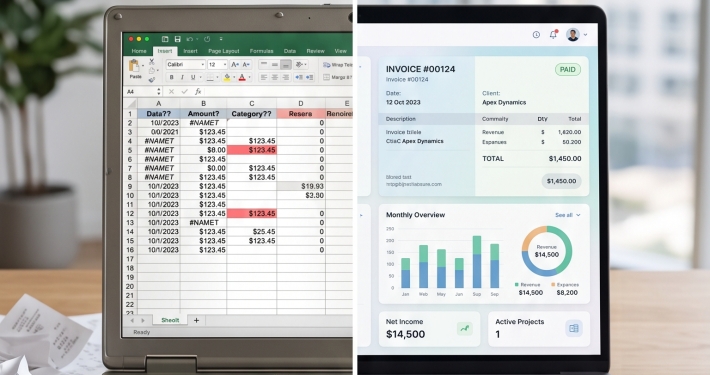Choose the red font color swatch
The width and height of the screenshot is (710, 375).
click(242, 77)
